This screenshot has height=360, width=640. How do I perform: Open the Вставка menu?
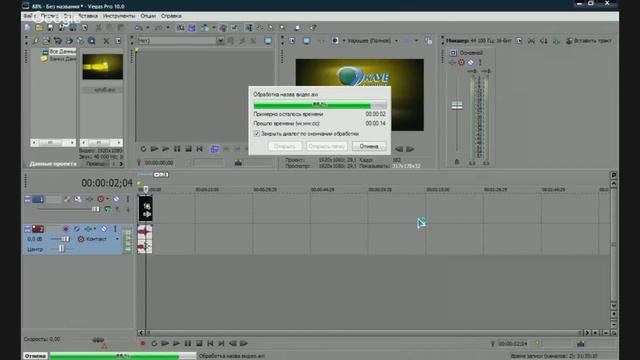tap(88, 16)
